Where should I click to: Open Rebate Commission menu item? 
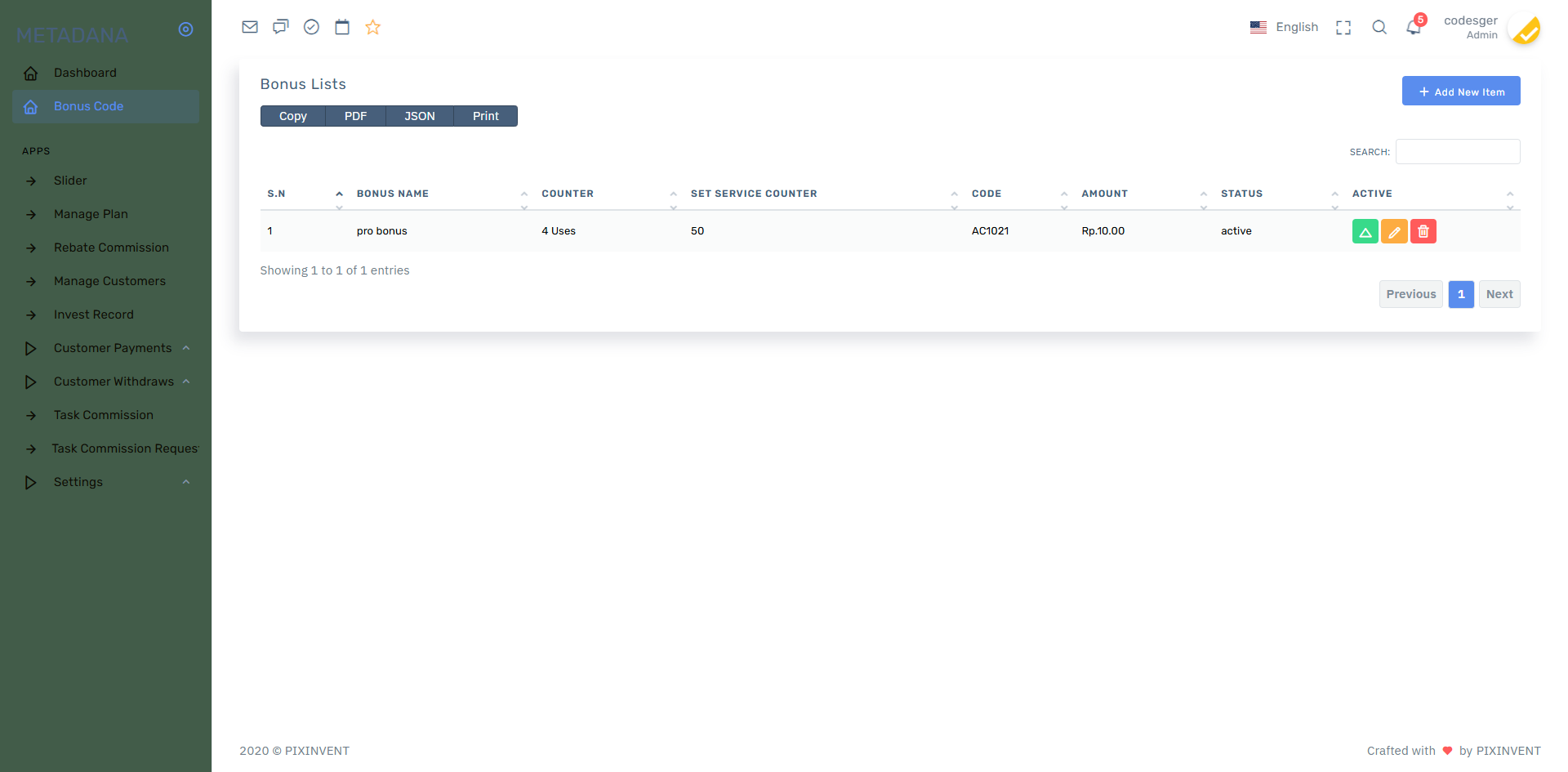pyautogui.click(x=105, y=248)
